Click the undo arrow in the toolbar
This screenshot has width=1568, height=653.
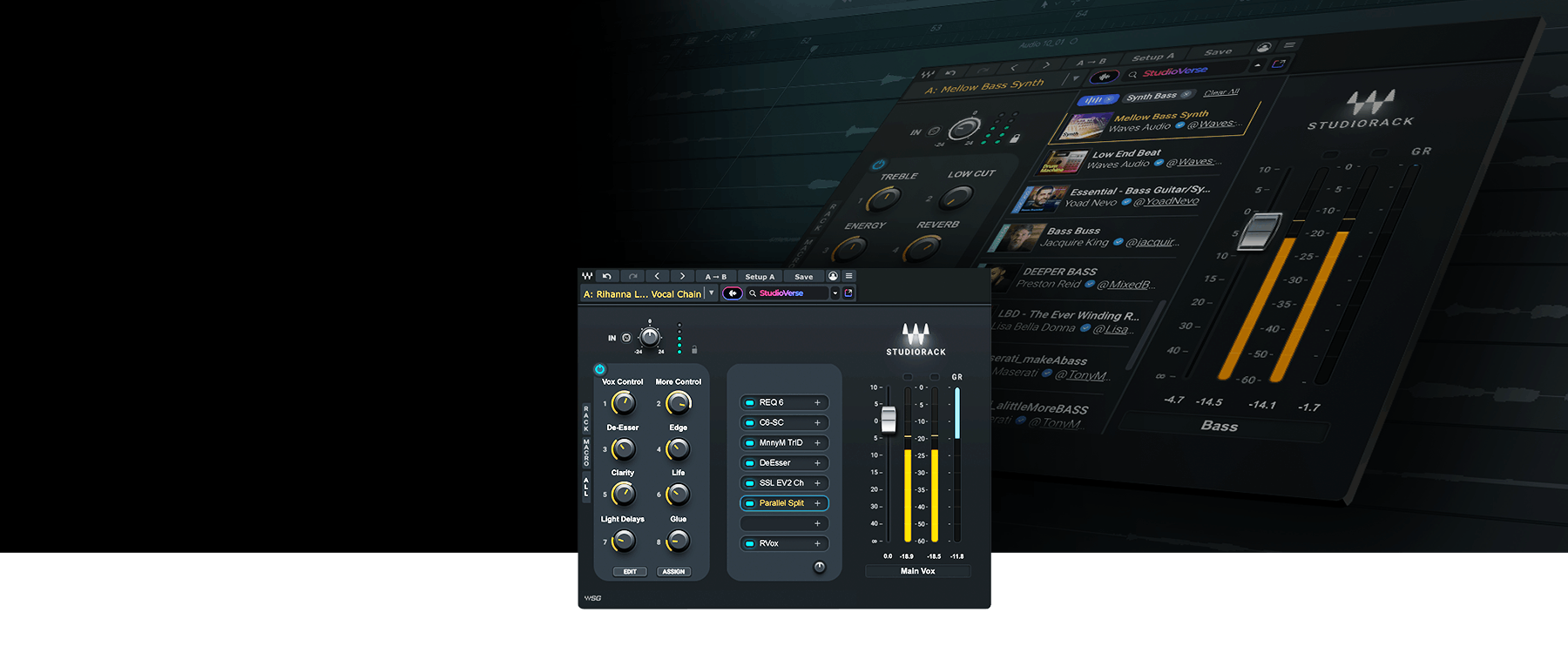[x=607, y=277]
